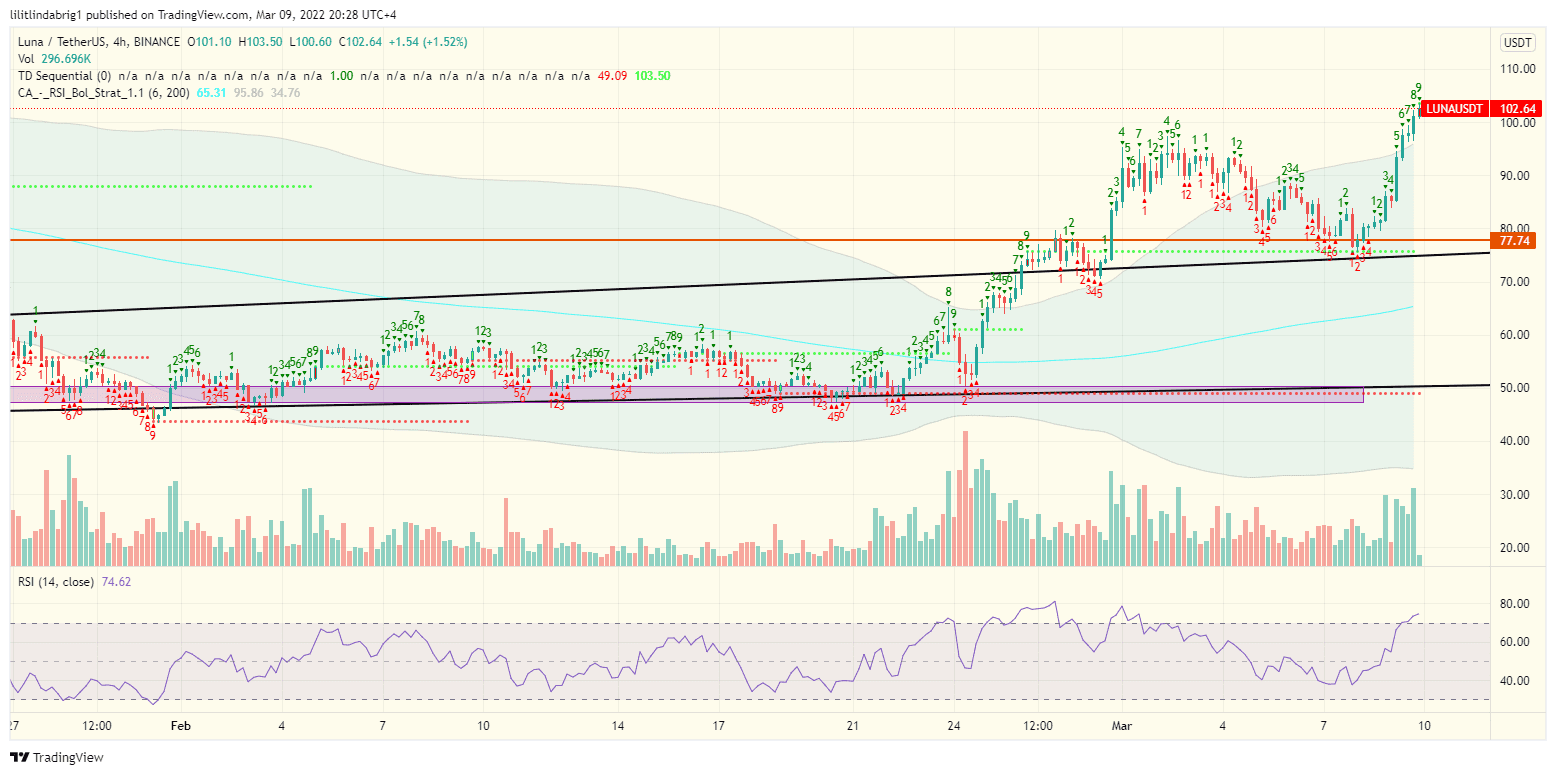Open the lilitlindabrig1 profile link
Viewport: 1556px width, 775px height.
(x=45, y=14)
